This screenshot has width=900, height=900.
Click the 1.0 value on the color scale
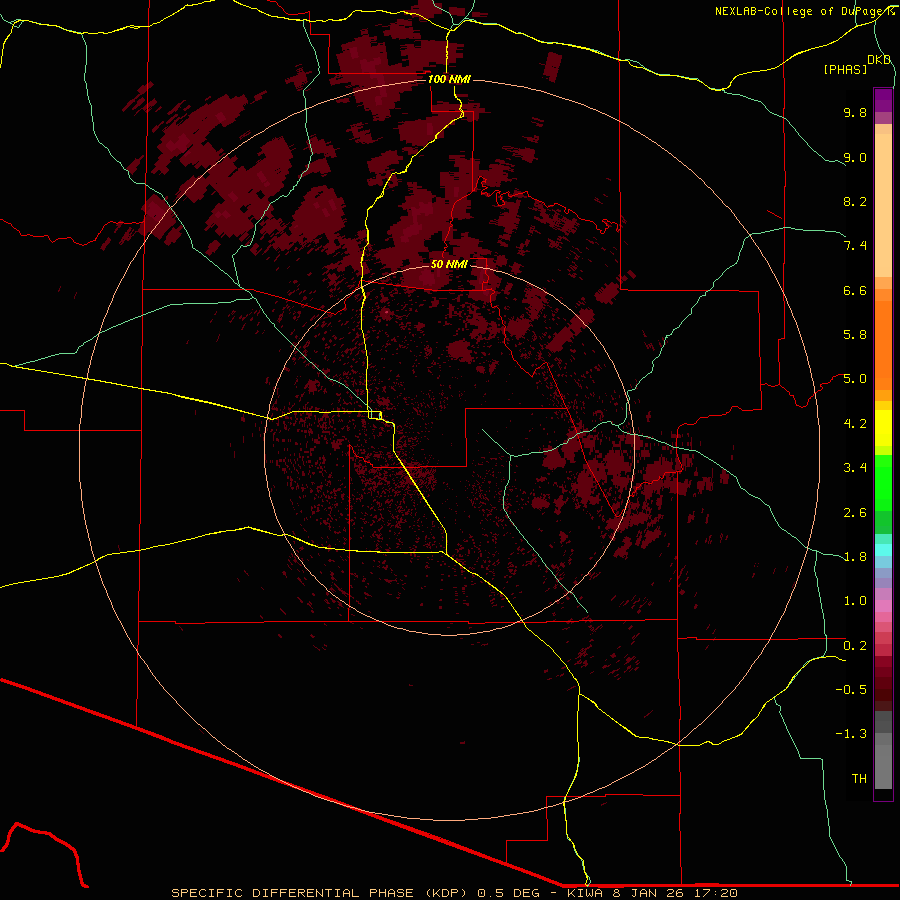click(x=855, y=601)
